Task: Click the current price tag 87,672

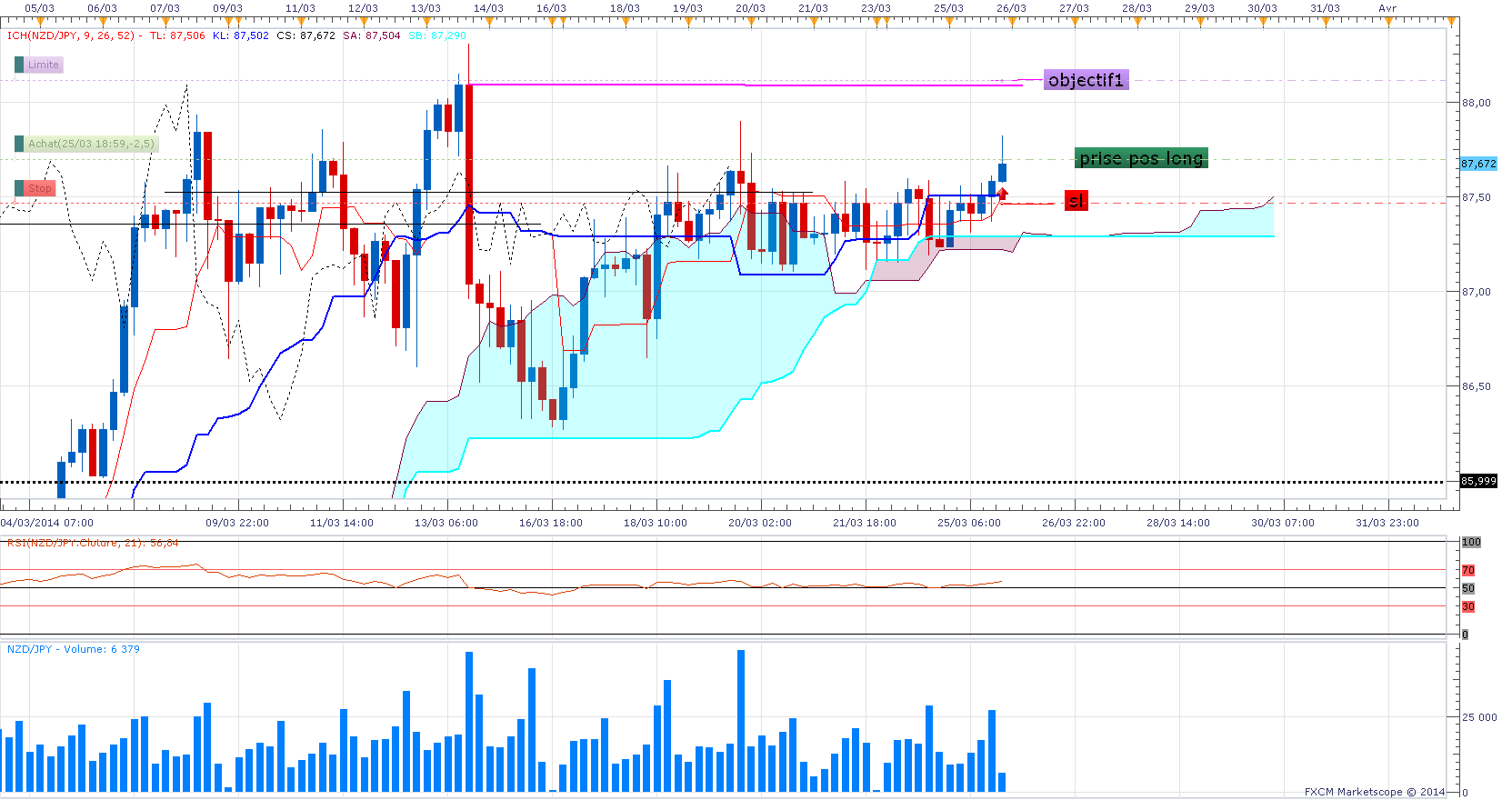Action: pos(1478,164)
